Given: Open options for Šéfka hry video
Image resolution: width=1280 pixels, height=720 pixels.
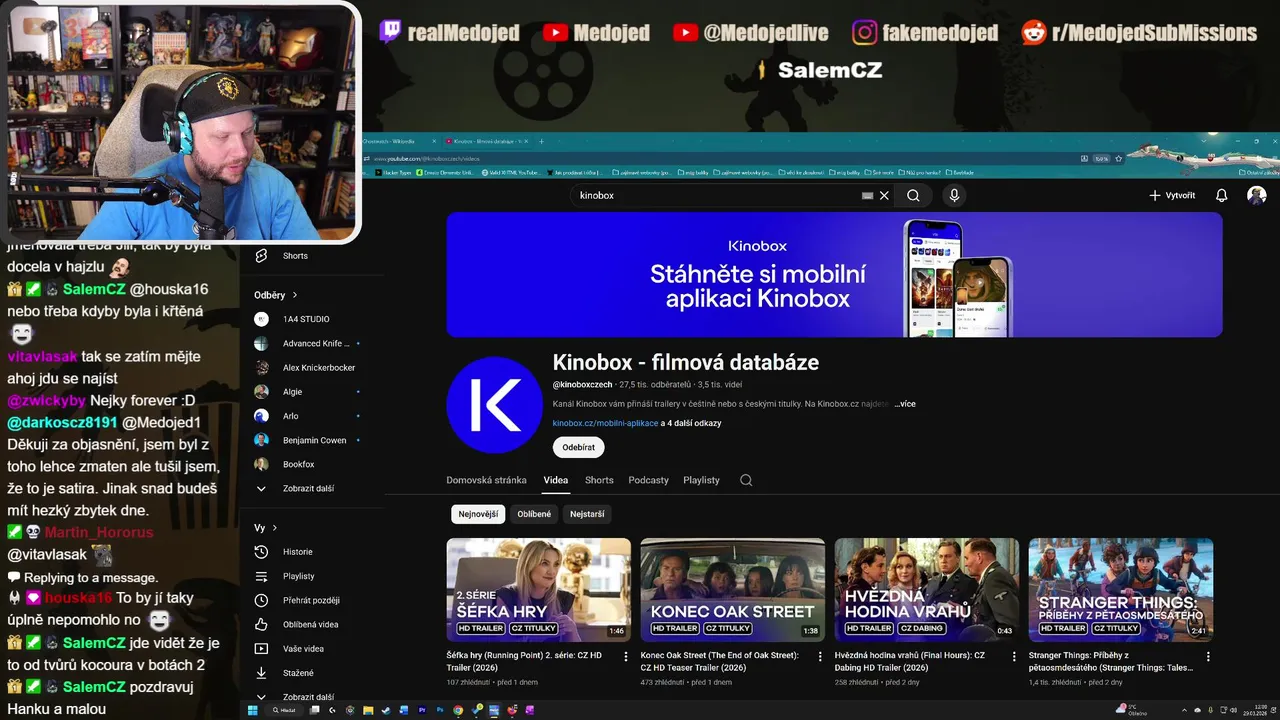Looking at the screenshot, I should coord(626,657).
